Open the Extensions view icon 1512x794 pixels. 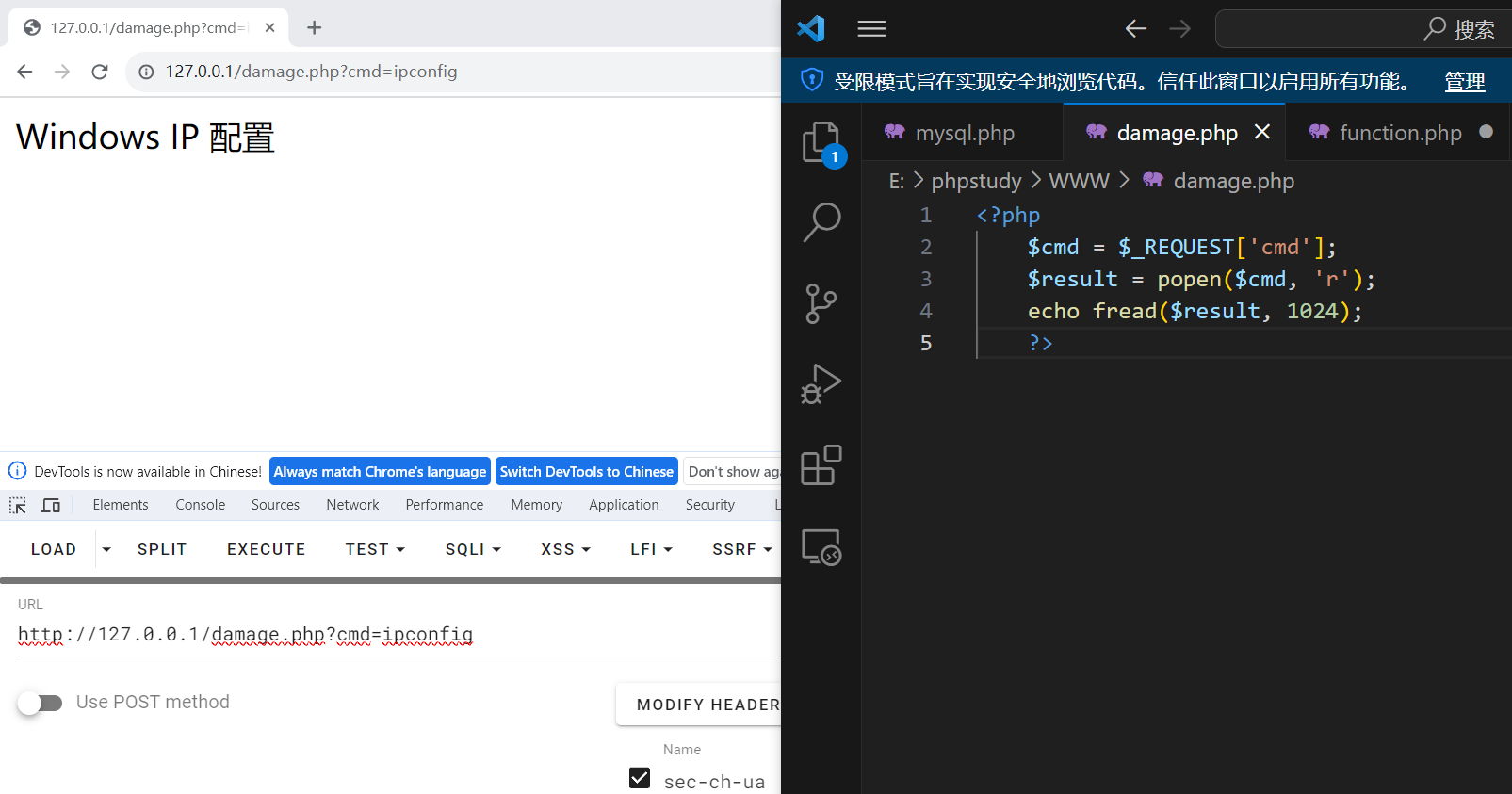coord(821,465)
